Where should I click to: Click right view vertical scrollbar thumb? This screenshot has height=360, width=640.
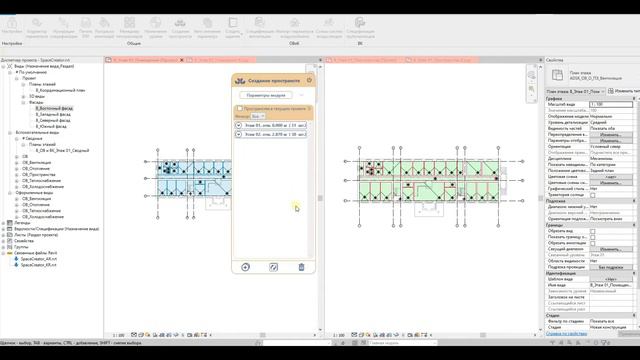pyautogui.click(x=541, y=198)
